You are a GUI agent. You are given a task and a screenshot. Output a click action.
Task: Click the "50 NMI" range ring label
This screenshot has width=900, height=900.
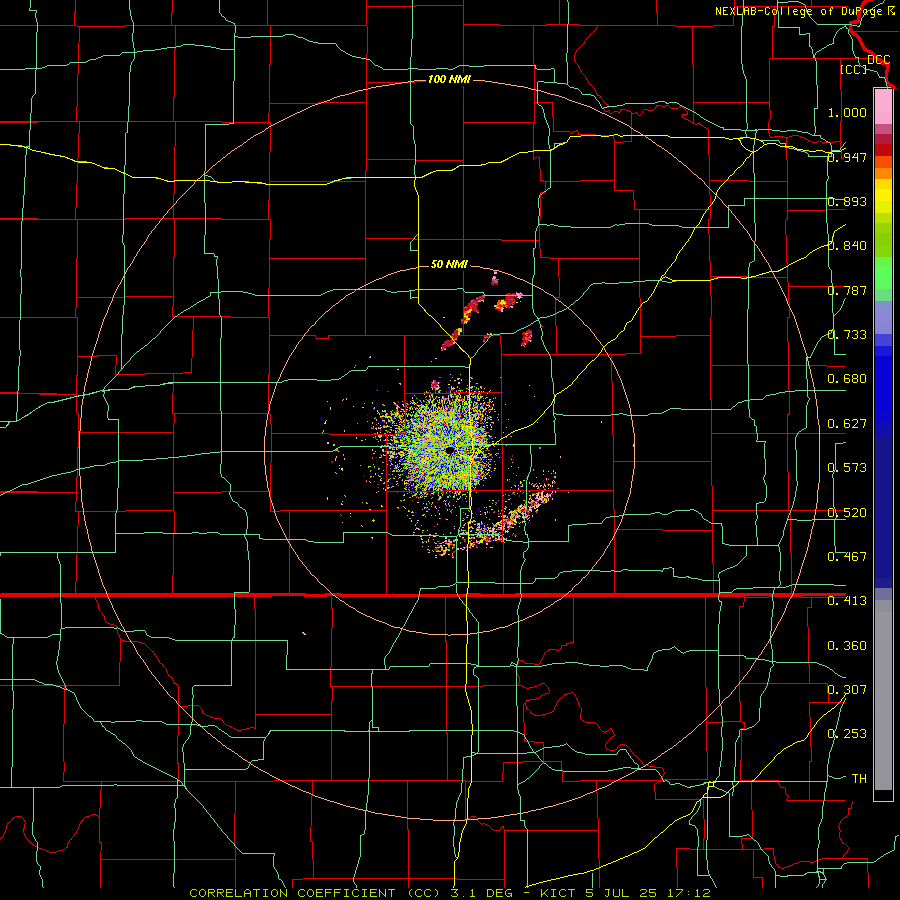449,265
